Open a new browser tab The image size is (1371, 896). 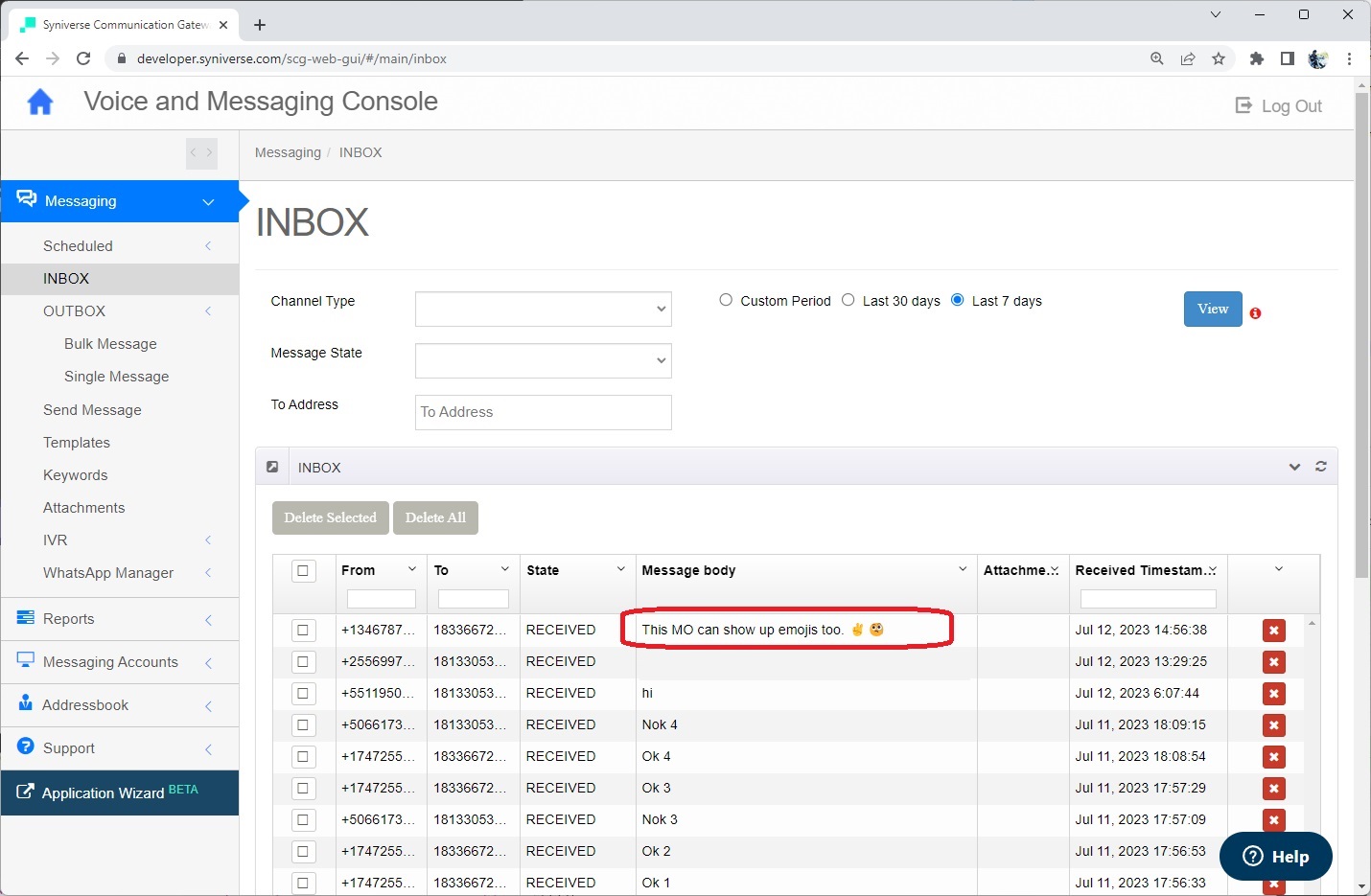[260, 25]
